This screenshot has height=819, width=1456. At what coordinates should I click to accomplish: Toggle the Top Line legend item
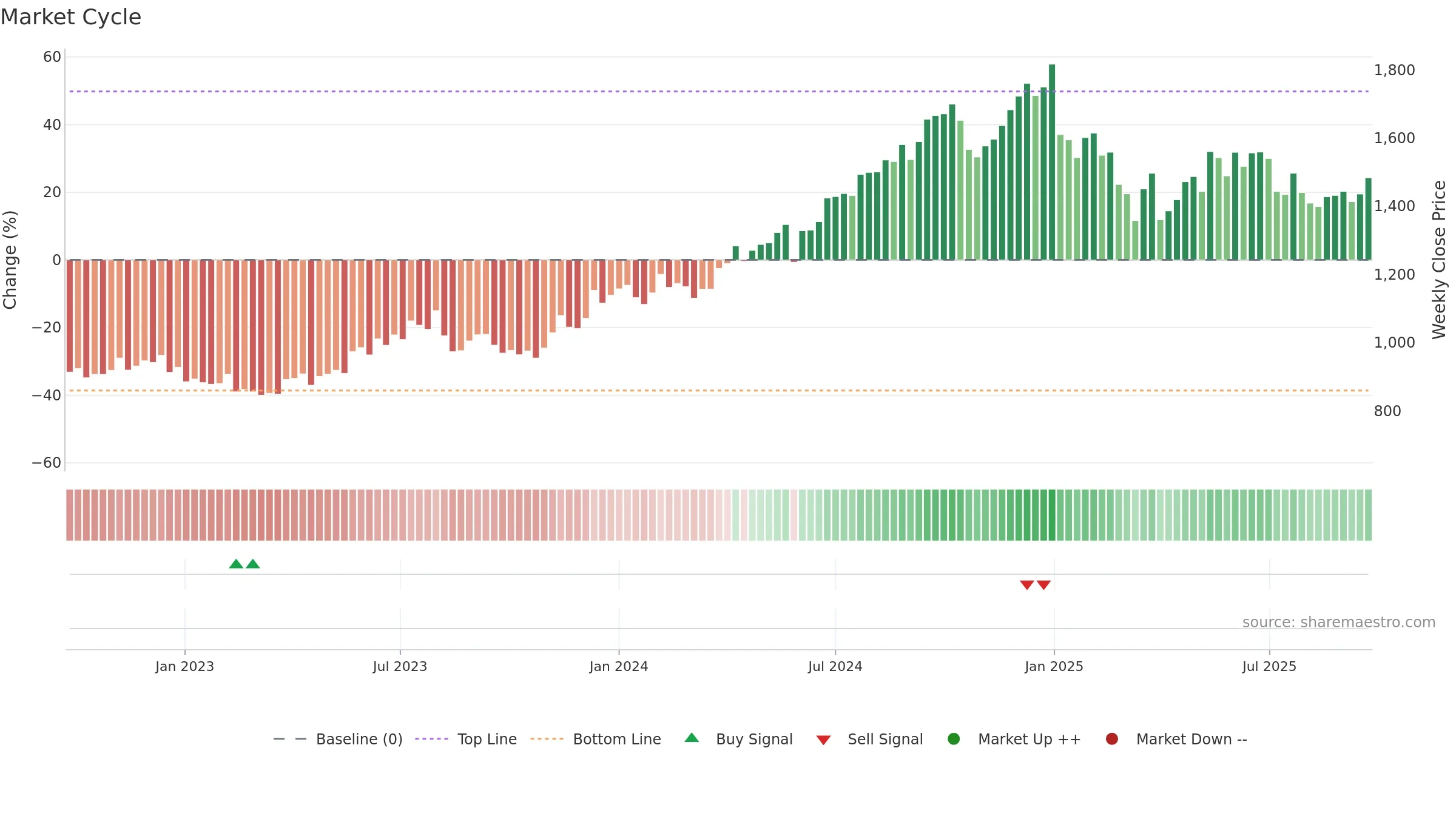(x=466, y=739)
